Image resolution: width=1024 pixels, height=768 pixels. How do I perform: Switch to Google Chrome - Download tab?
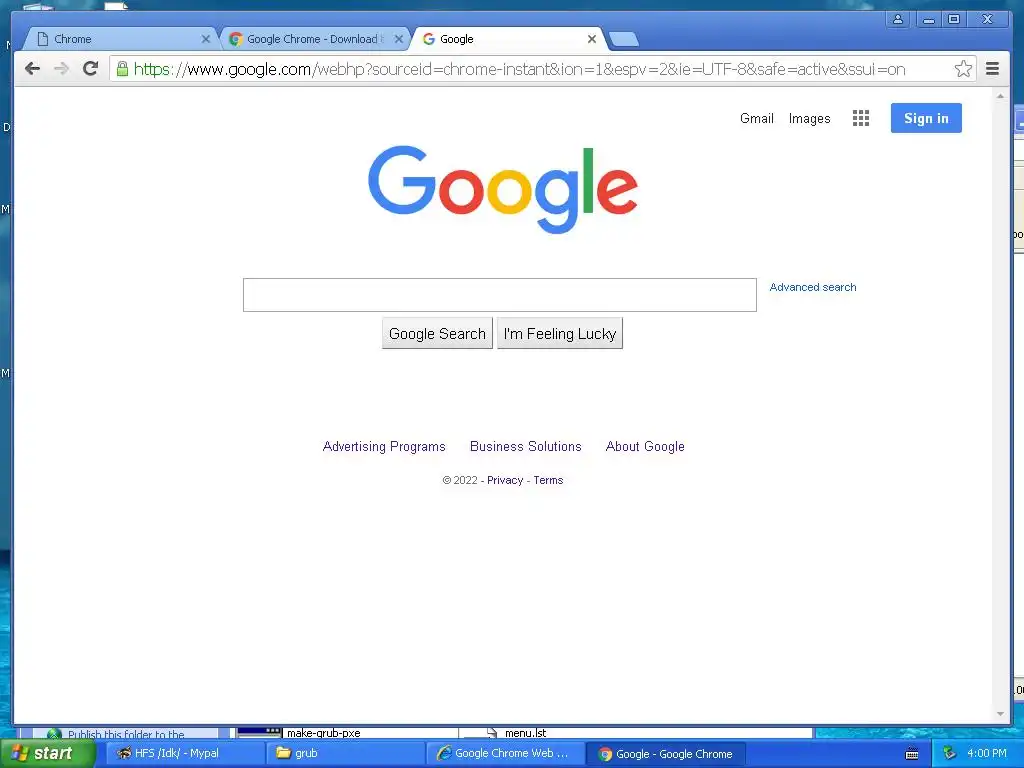tap(313, 39)
